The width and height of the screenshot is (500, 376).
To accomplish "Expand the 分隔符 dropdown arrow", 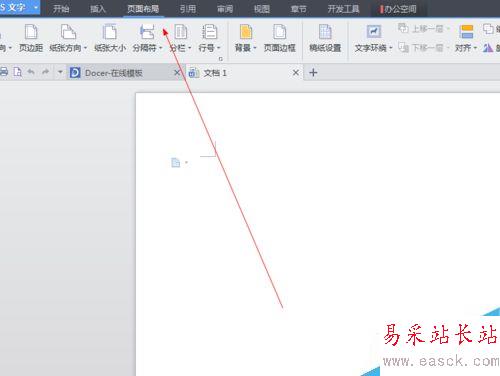I will 161,48.
